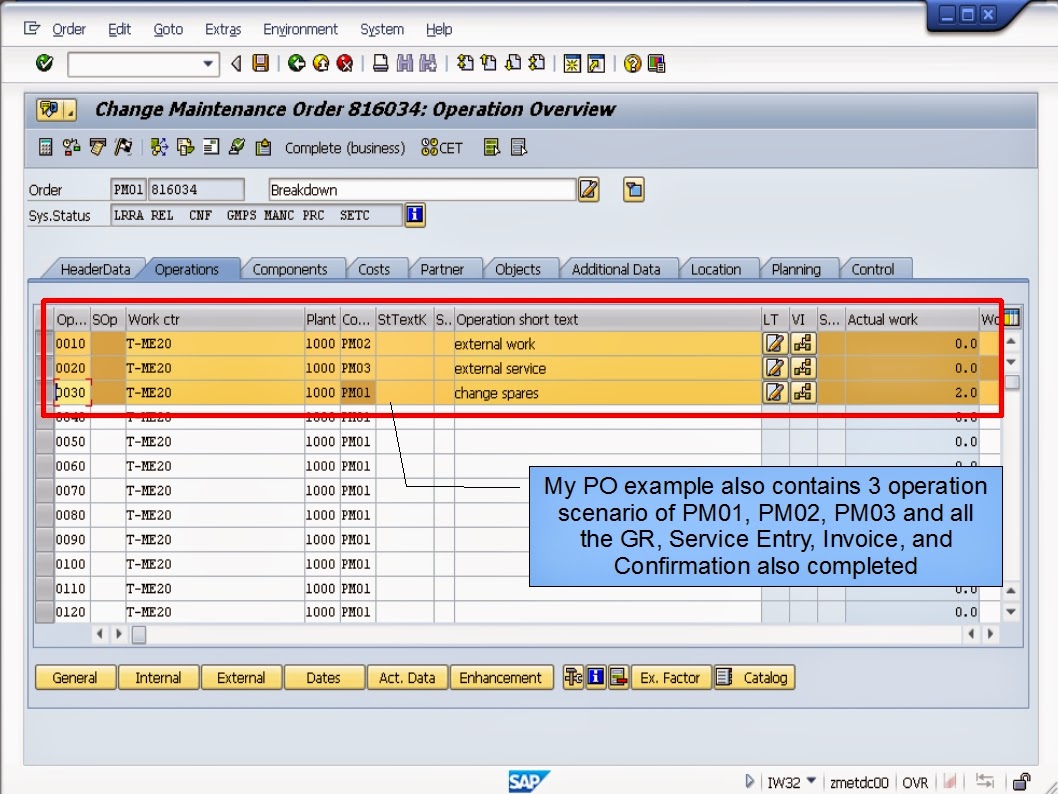Click the 'change spares' operation text
The image size is (1058, 794).
click(496, 393)
